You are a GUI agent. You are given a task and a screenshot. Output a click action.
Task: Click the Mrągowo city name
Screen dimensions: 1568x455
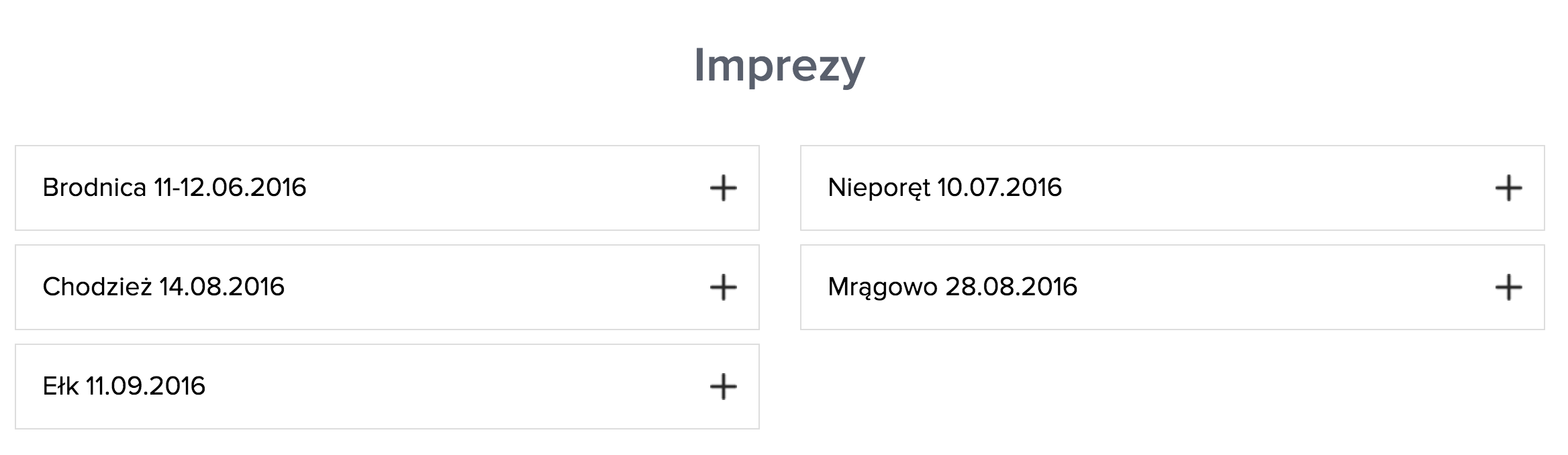(x=882, y=287)
